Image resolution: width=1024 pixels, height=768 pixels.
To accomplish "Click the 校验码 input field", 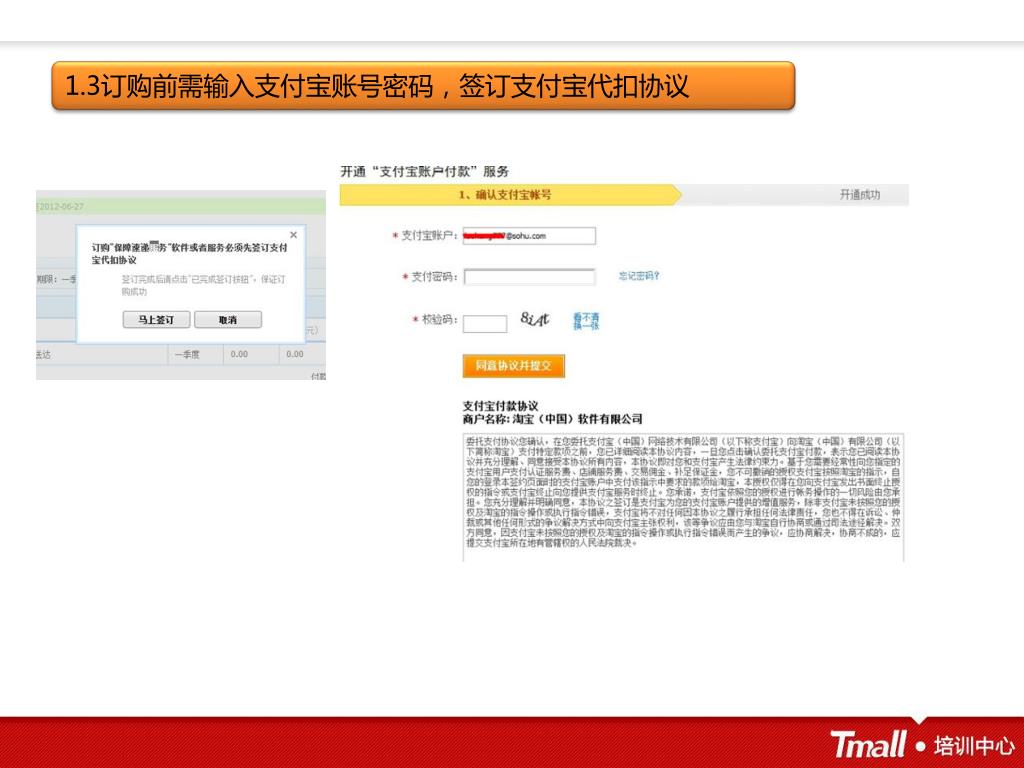I will tap(485, 323).
